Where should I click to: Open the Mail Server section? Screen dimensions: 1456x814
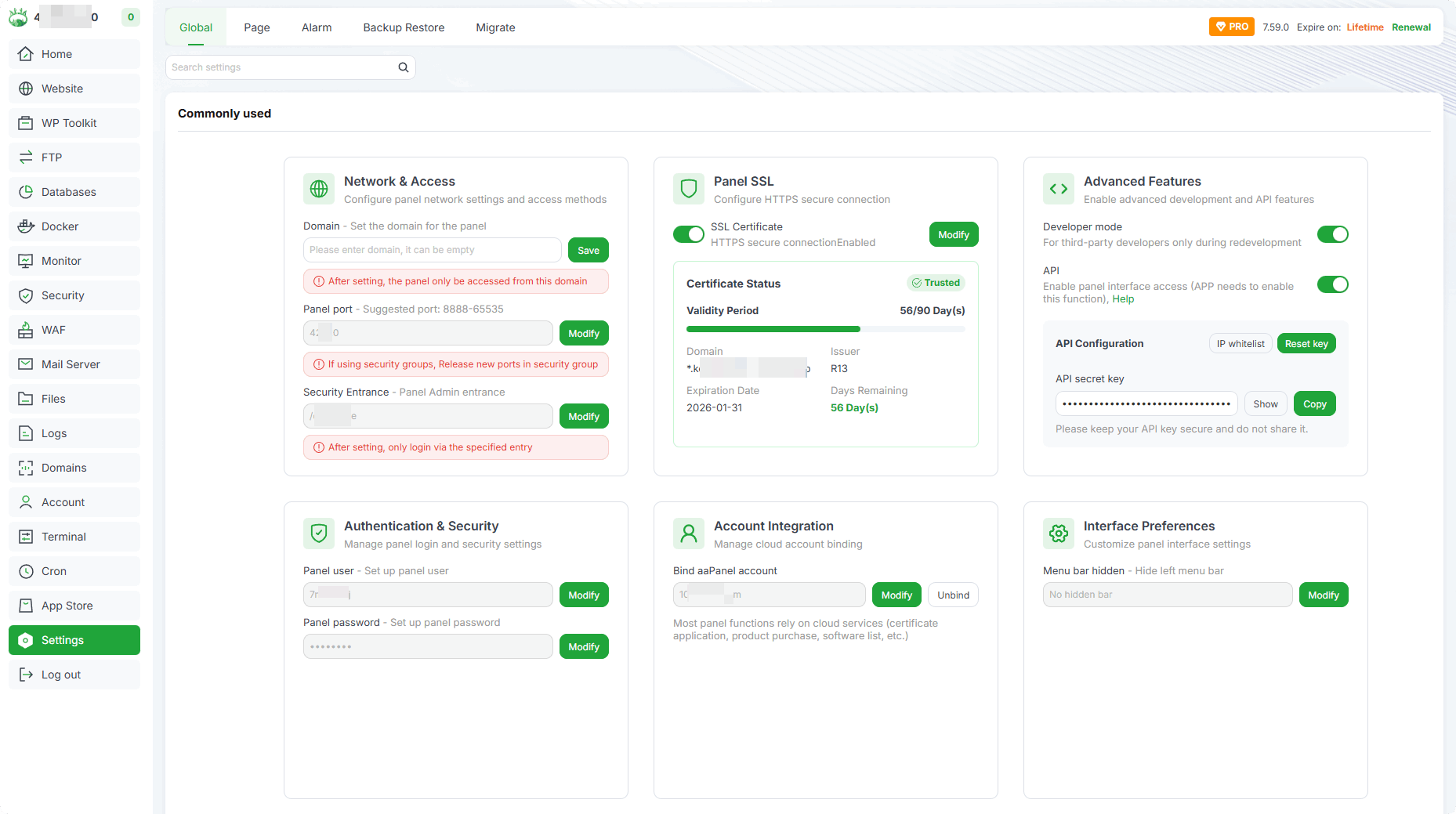coord(71,364)
